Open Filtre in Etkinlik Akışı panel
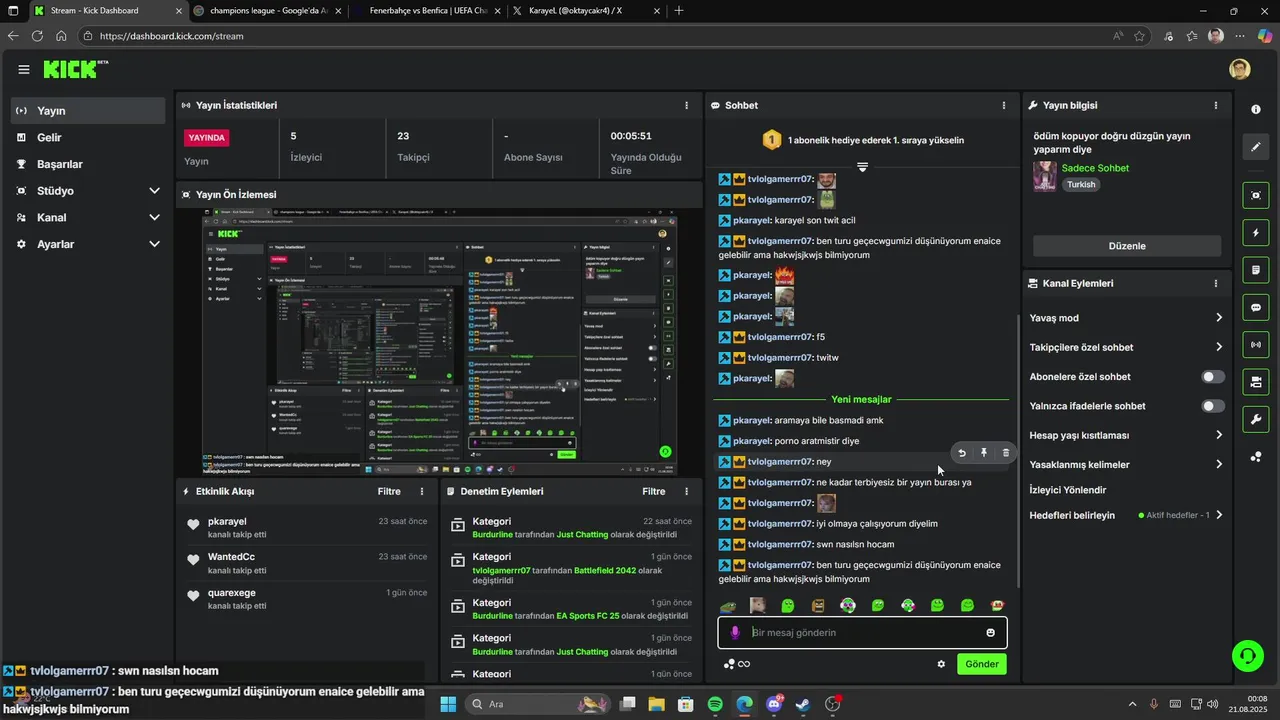1280x720 pixels. [389, 492]
